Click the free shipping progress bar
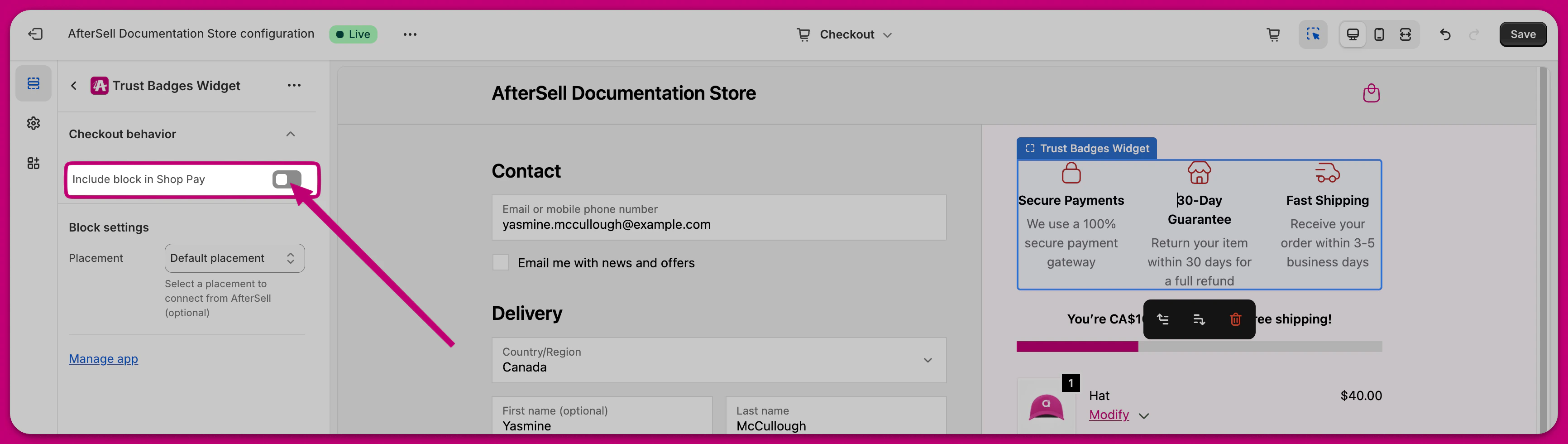The height and width of the screenshot is (444, 1568). [1199, 347]
